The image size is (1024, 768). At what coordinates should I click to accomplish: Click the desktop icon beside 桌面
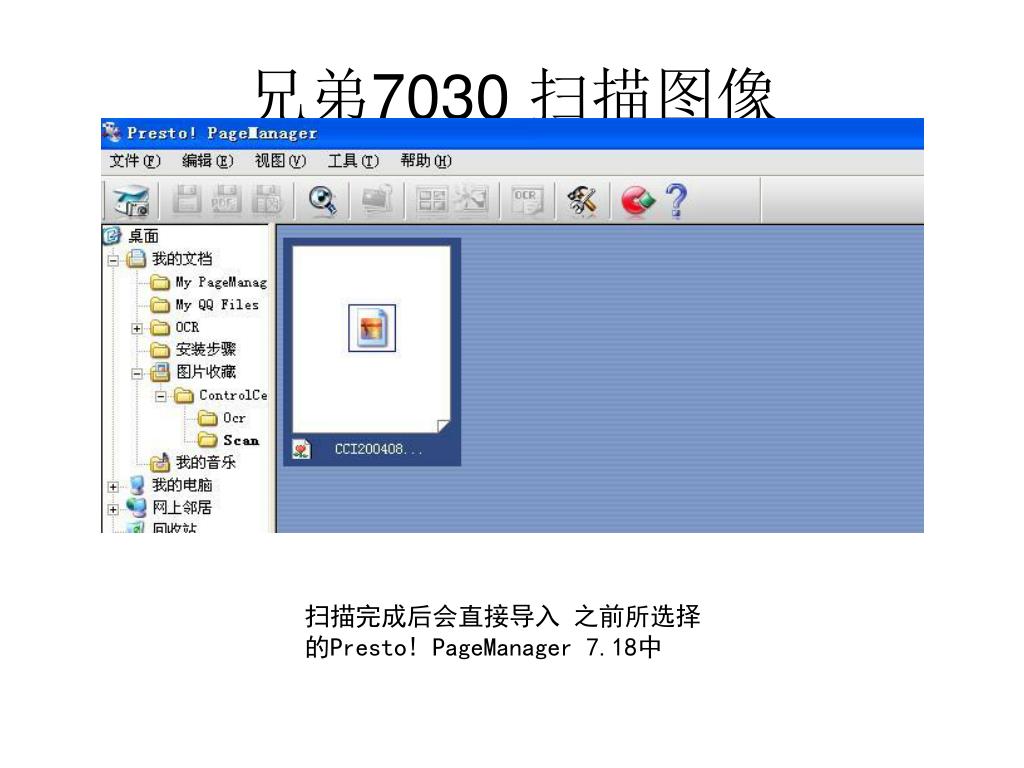coord(112,235)
